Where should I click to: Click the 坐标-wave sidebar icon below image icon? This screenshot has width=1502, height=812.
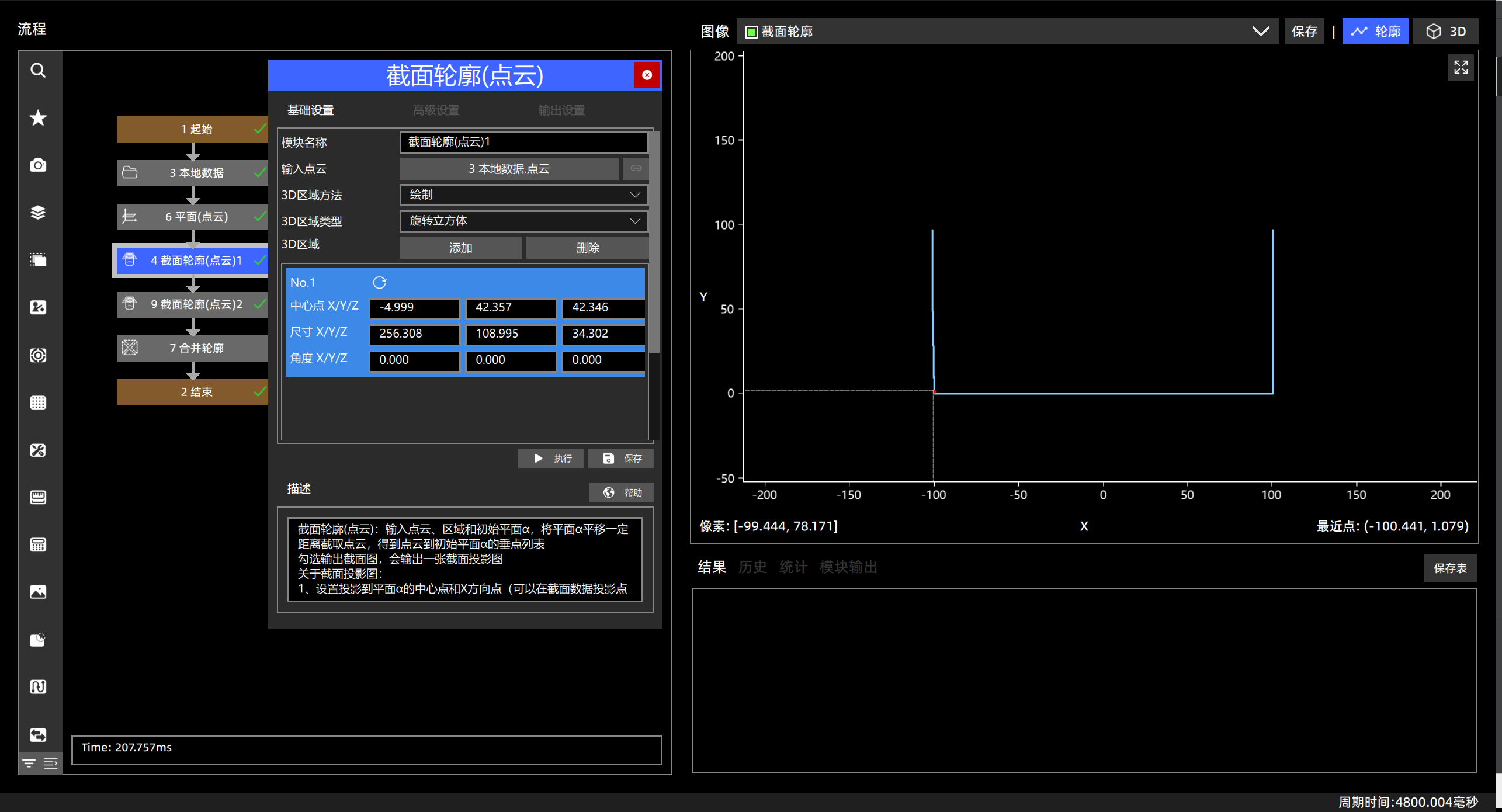coord(38,687)
